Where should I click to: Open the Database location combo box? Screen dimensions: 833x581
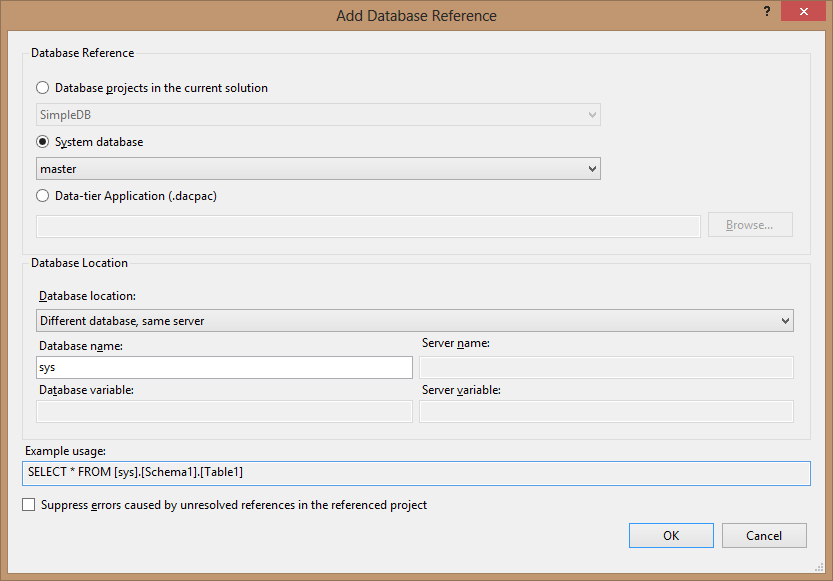pyautogui.click(x=414, y=321)
